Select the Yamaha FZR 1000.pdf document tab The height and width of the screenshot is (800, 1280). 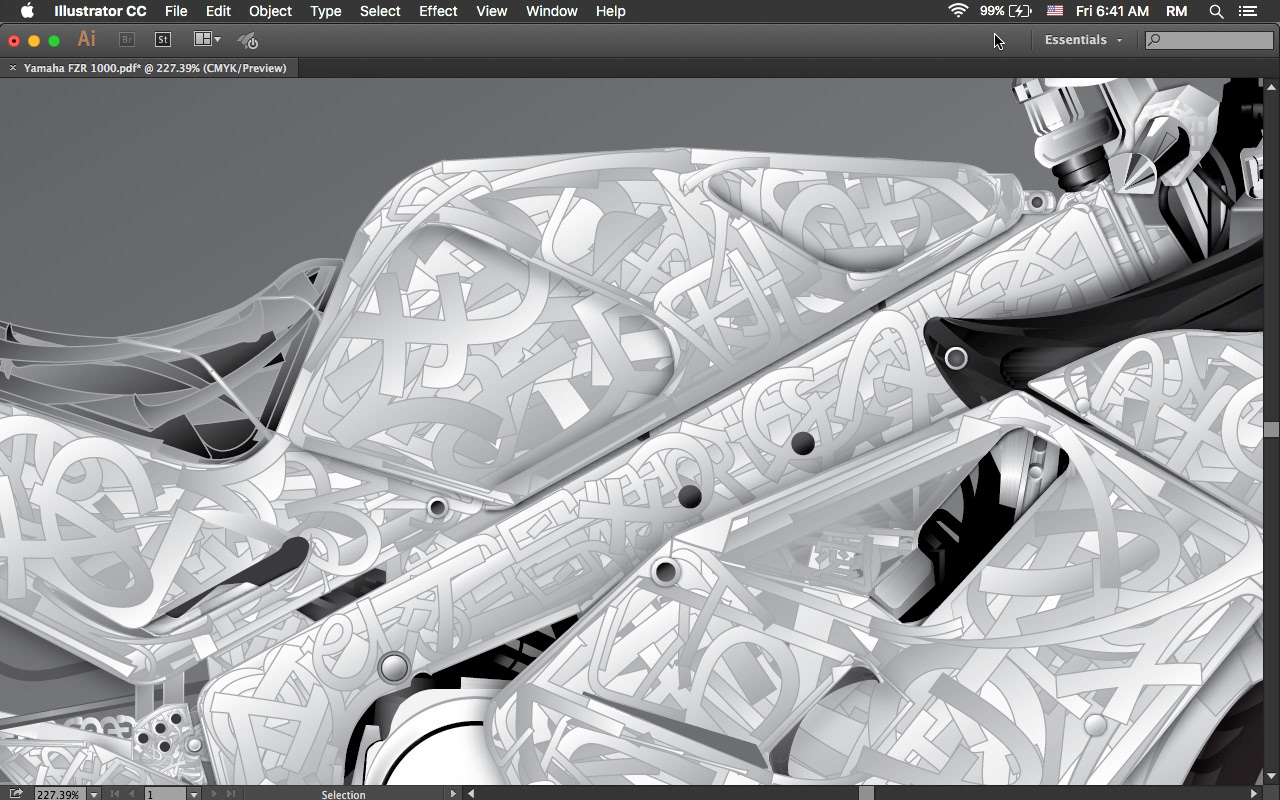coord(155,68)
